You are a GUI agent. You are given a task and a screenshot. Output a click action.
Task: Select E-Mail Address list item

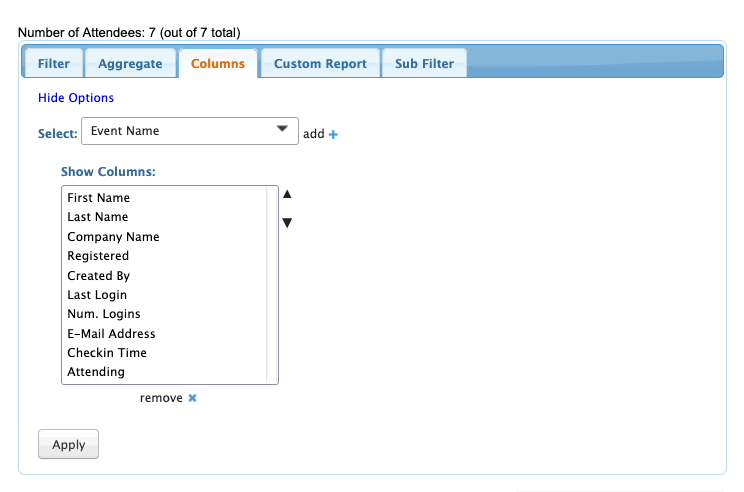click(x=111, y=334)
